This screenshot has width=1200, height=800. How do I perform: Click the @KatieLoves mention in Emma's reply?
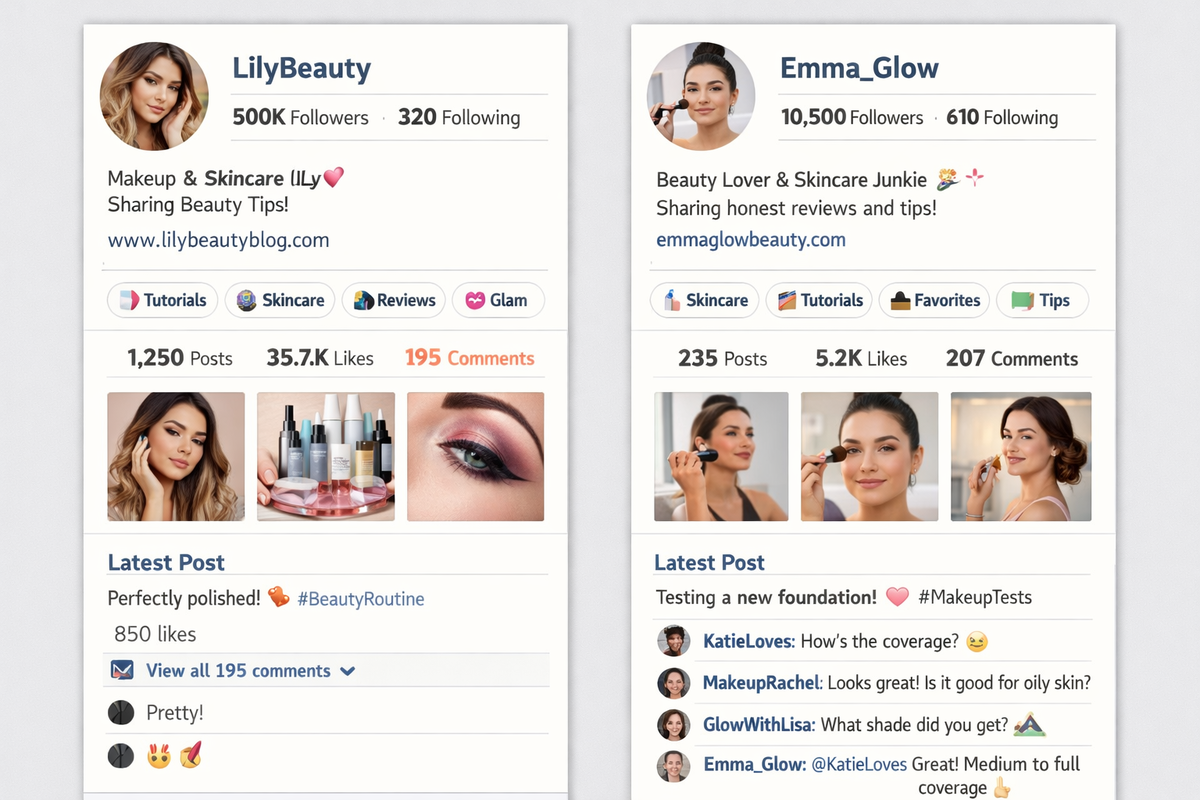pos(859,764)
